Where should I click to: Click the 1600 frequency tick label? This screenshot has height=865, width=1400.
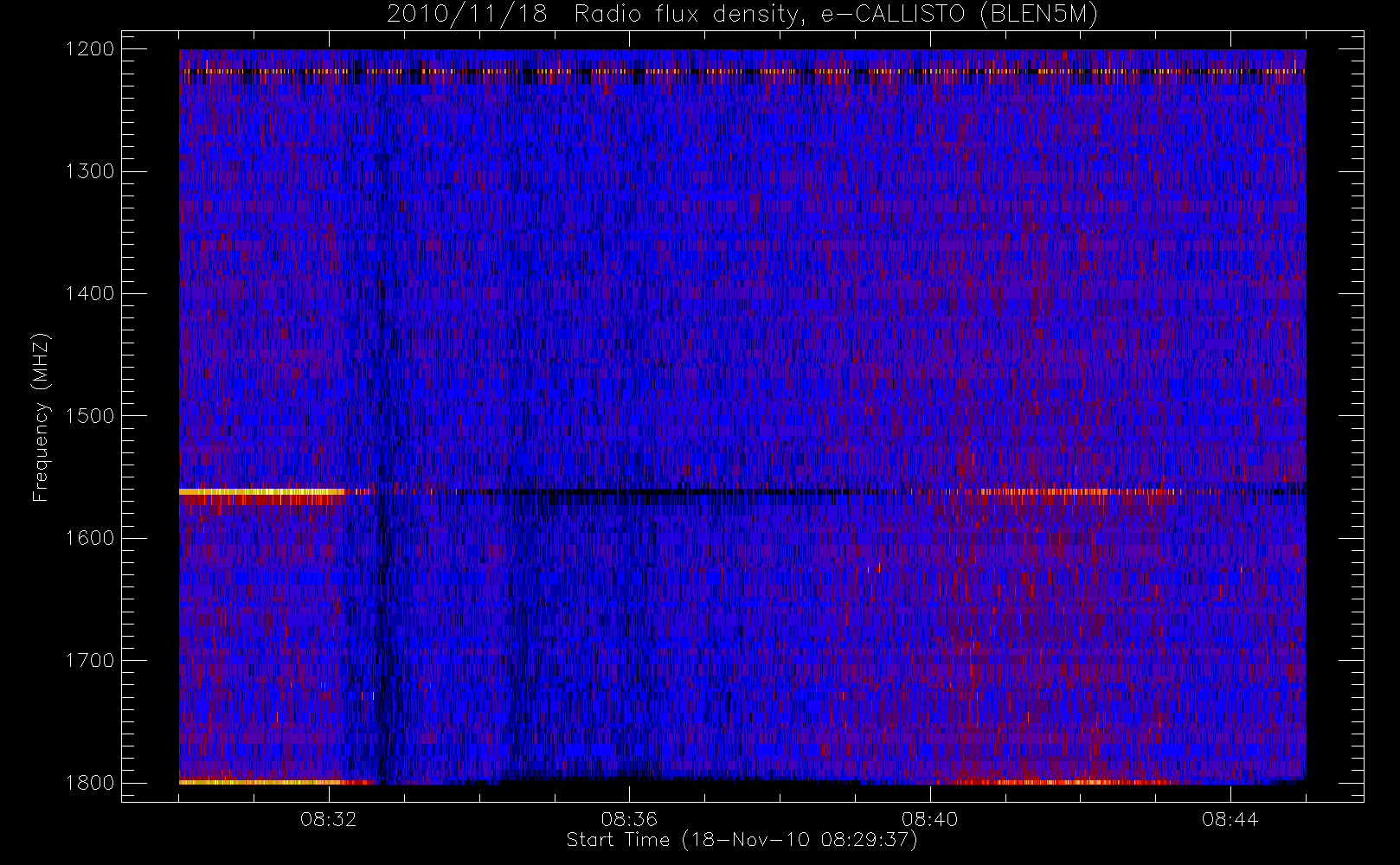[x=90, y=538]
